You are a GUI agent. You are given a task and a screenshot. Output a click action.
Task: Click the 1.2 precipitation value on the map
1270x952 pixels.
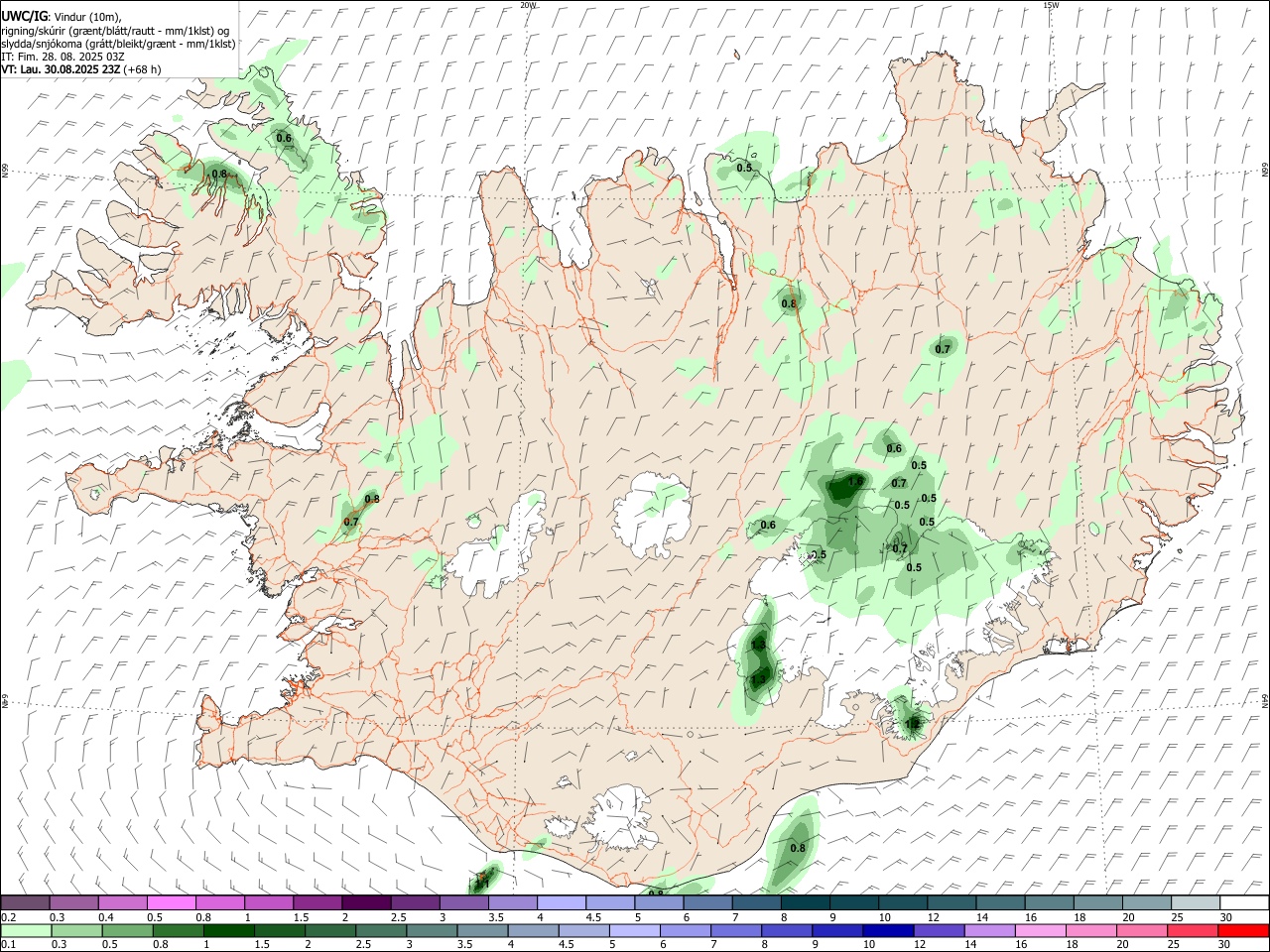(912, 724)
